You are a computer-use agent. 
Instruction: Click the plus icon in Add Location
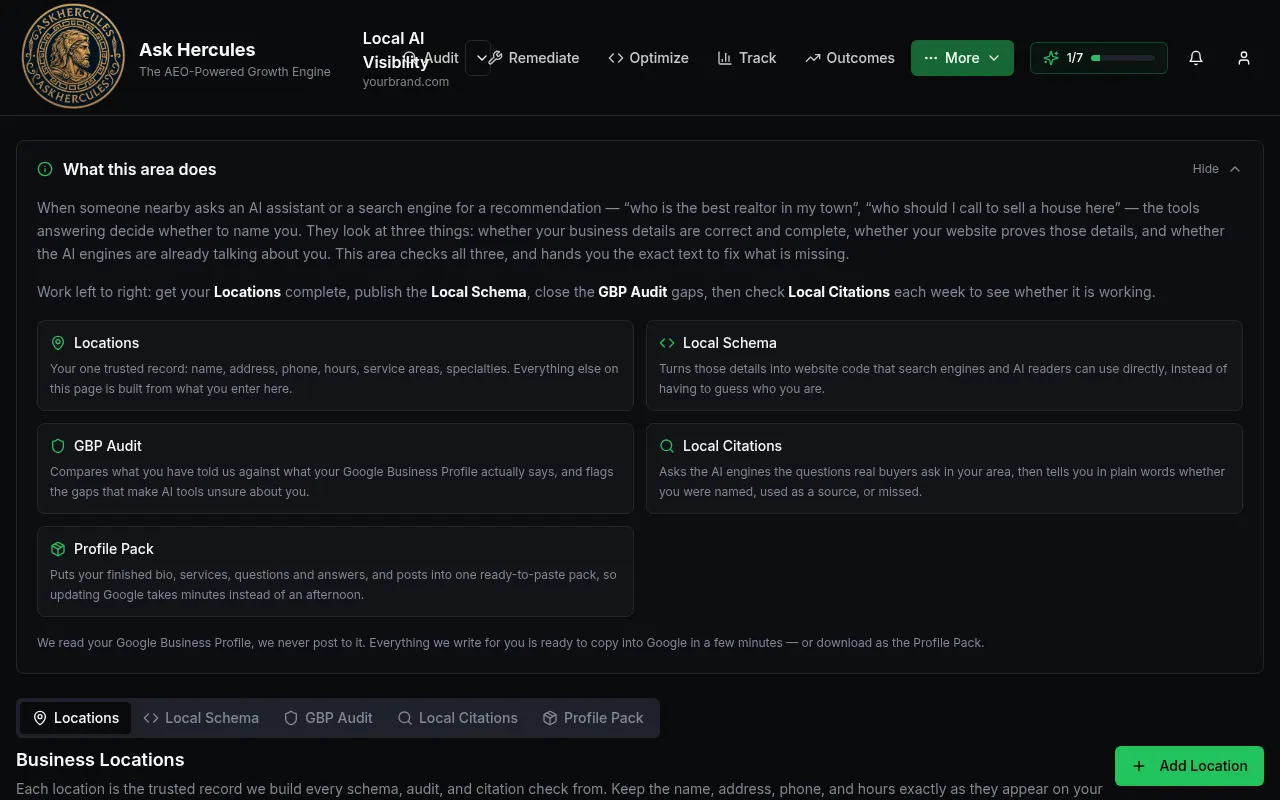(x=1139, y=766)
